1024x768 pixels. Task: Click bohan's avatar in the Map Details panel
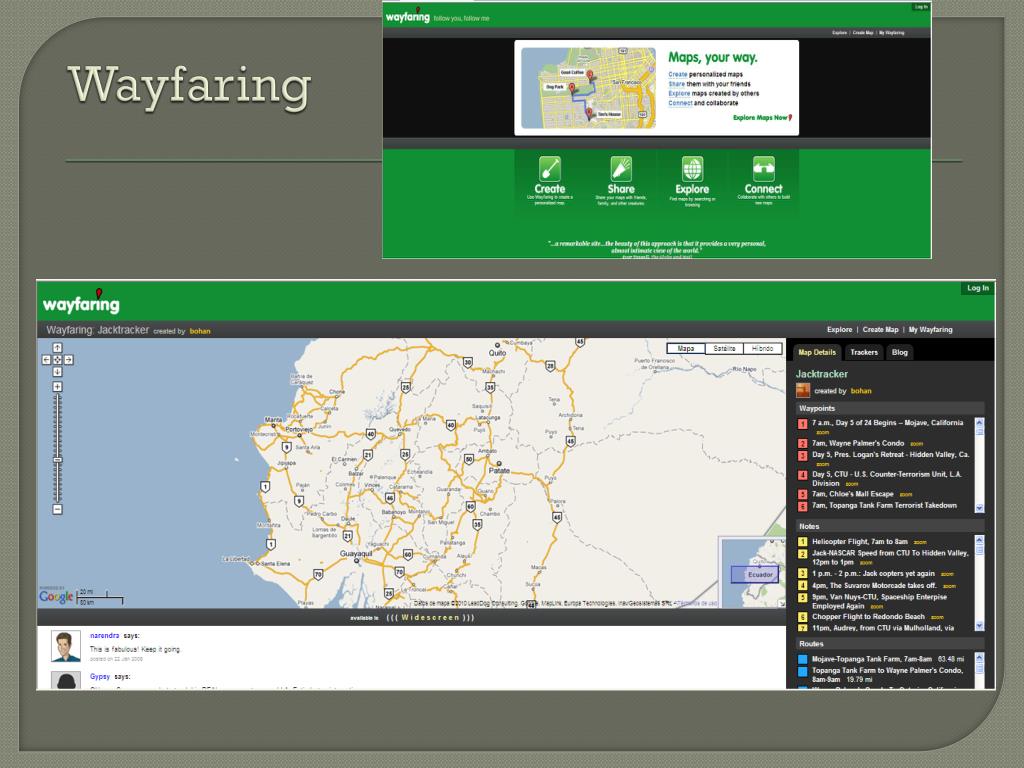pyautogui.click(x=803, y=391)
